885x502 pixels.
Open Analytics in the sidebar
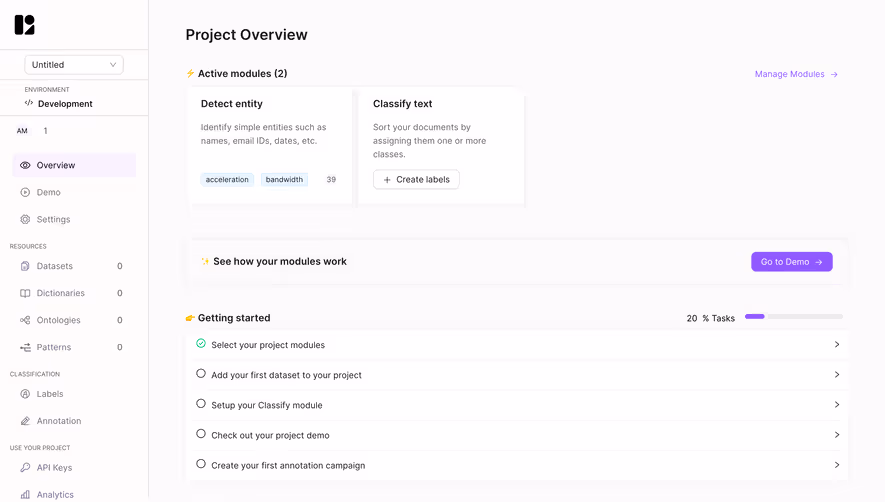[74, 495]
